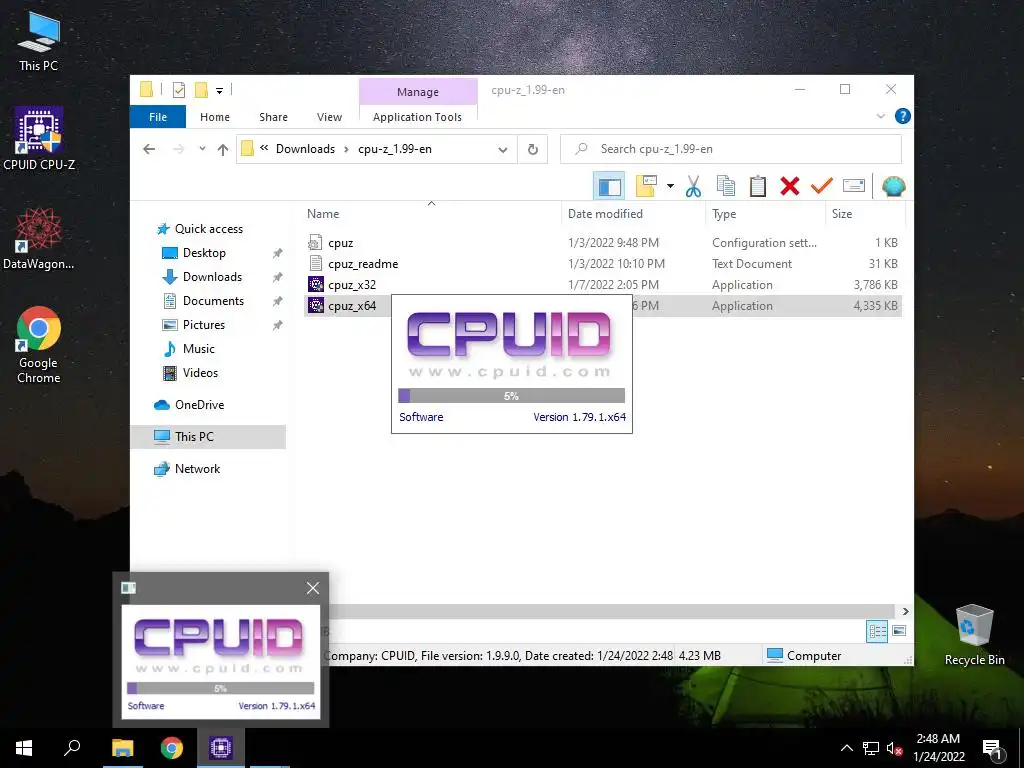Click the CPU-Z preview thumbnail
Viewport: 1024px width, 768px height.
pos(221,662)
